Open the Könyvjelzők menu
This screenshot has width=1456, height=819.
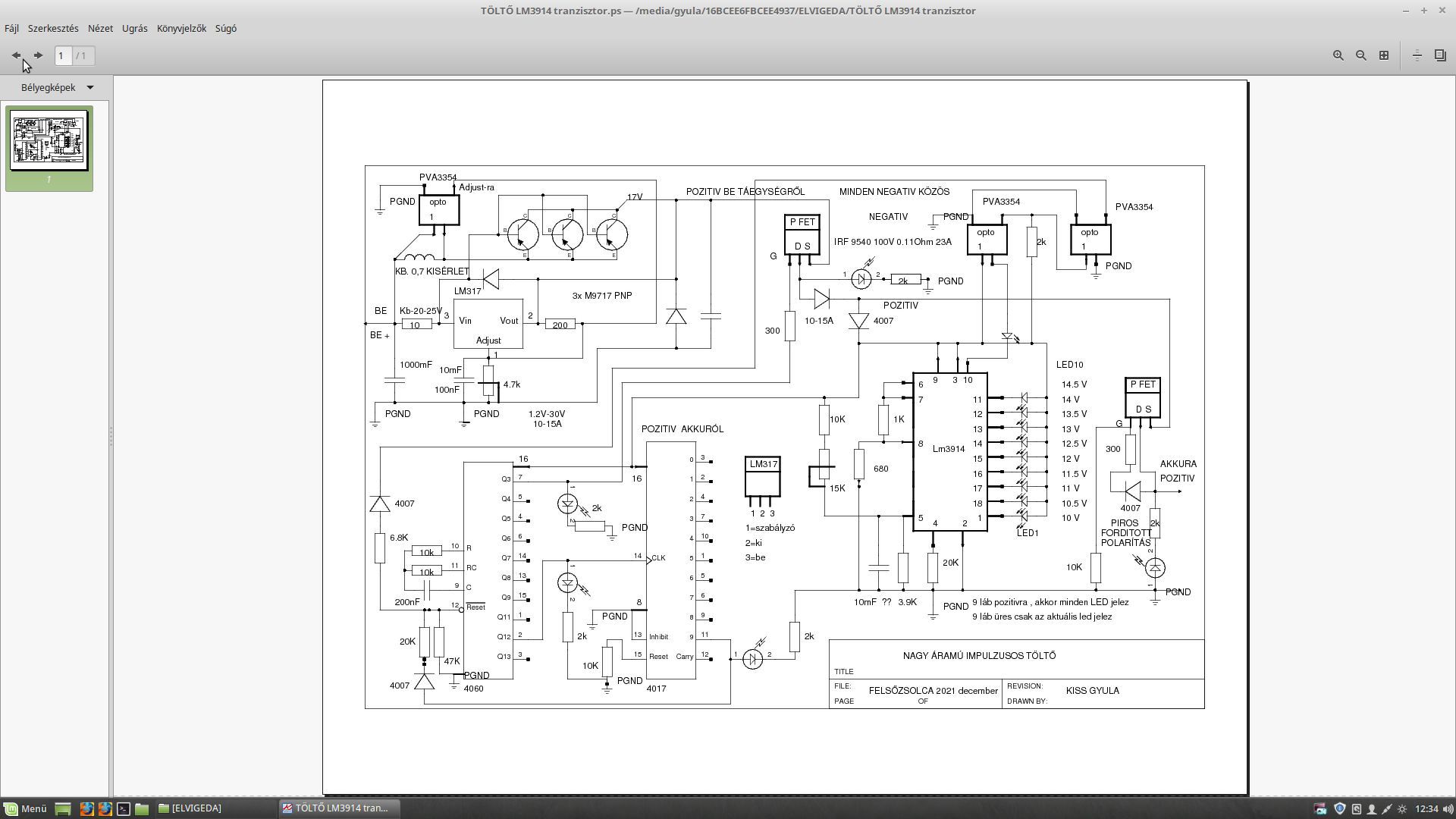(x=181, y=28)
